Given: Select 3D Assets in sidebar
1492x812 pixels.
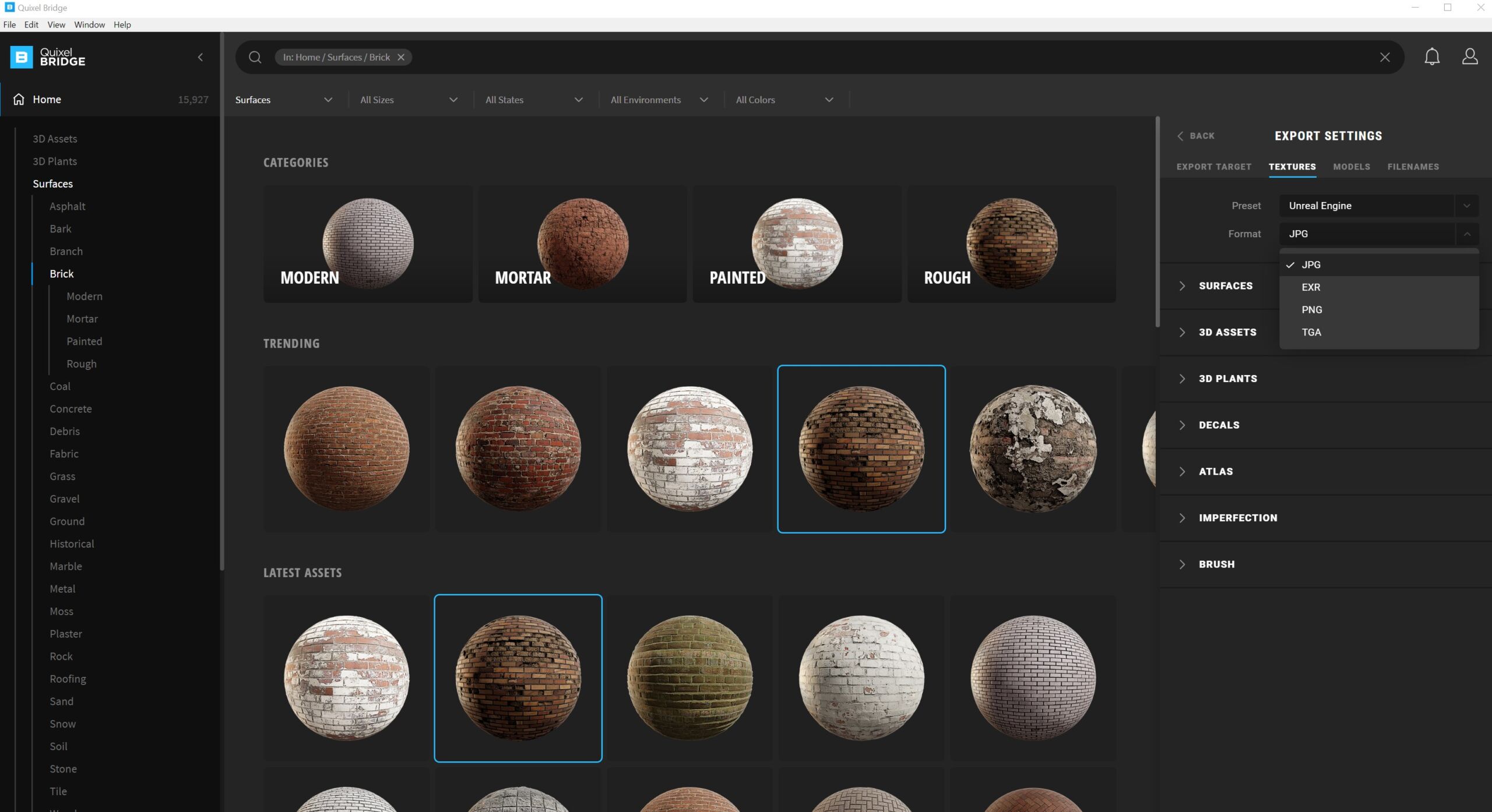Looking at the screenshot, I should (55, 139).
